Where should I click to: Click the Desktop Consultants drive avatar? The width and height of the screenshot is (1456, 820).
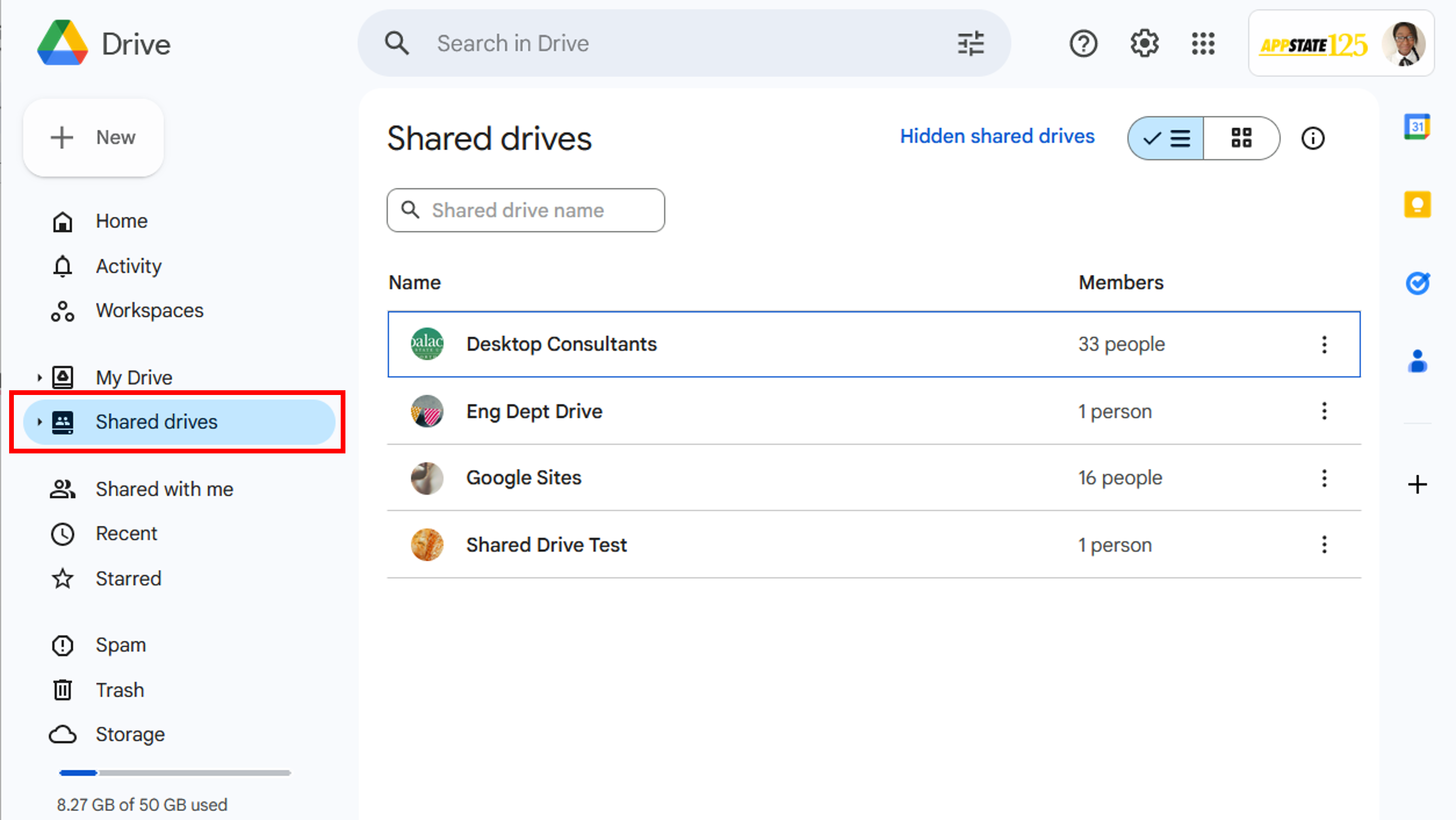[427, 344]
